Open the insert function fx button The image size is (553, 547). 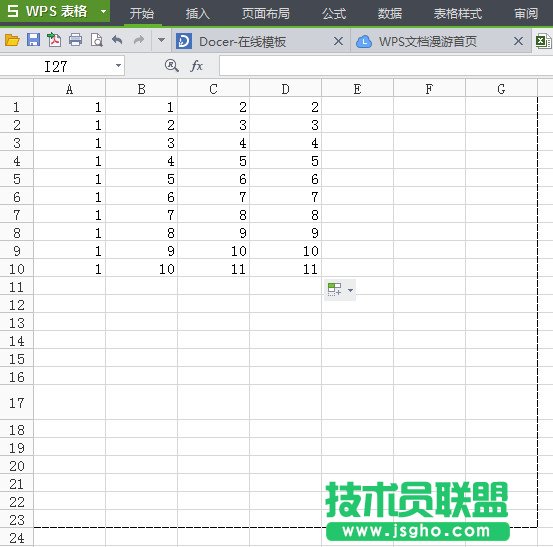(x=196, y=66)
